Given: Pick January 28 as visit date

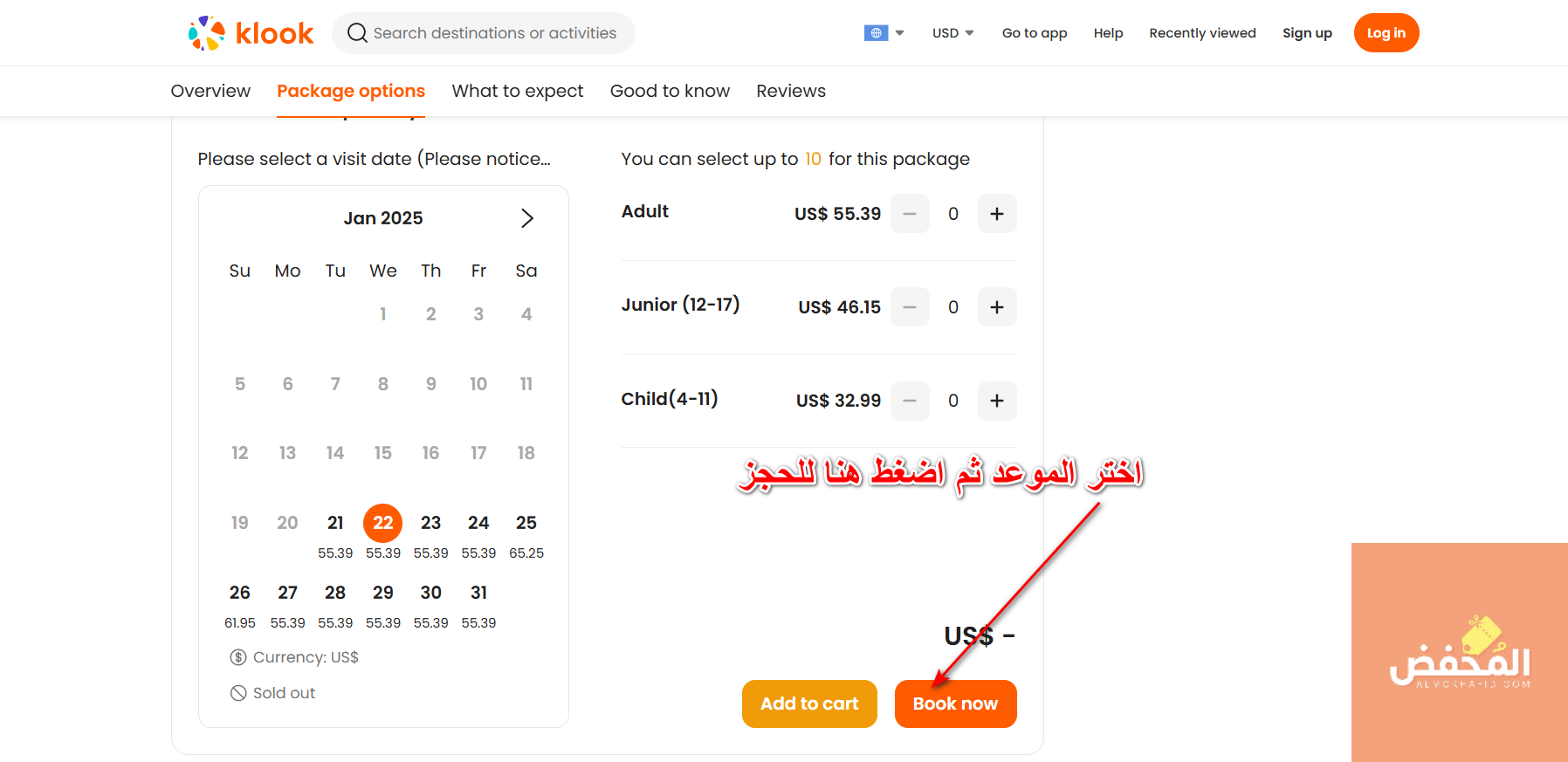Looking at the screenshot, I should (x=335, y=594).
